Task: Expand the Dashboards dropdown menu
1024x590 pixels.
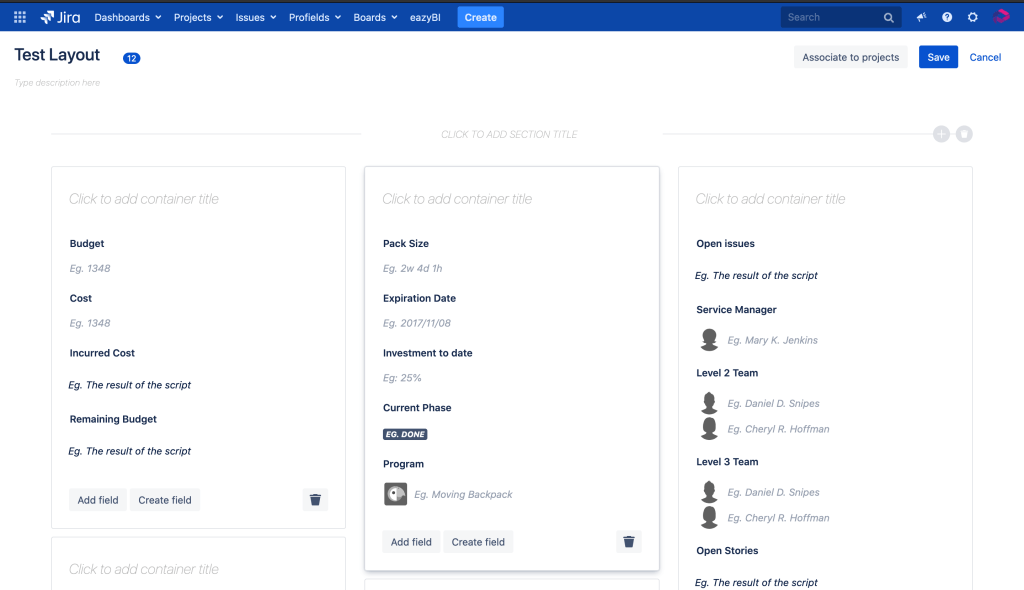Action: tap(127, 17)
